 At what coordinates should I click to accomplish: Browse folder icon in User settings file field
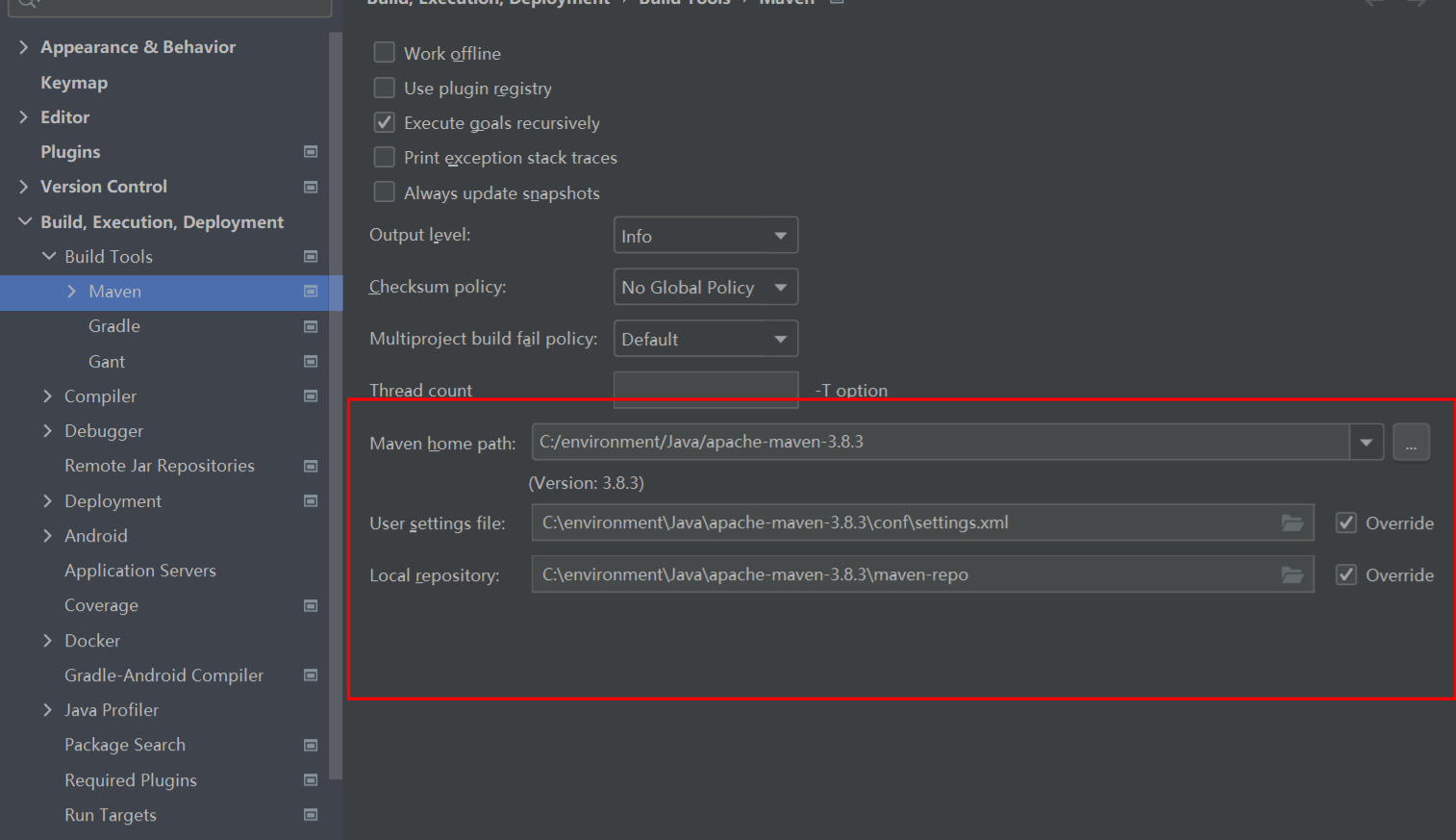[x=1293, y=523]
